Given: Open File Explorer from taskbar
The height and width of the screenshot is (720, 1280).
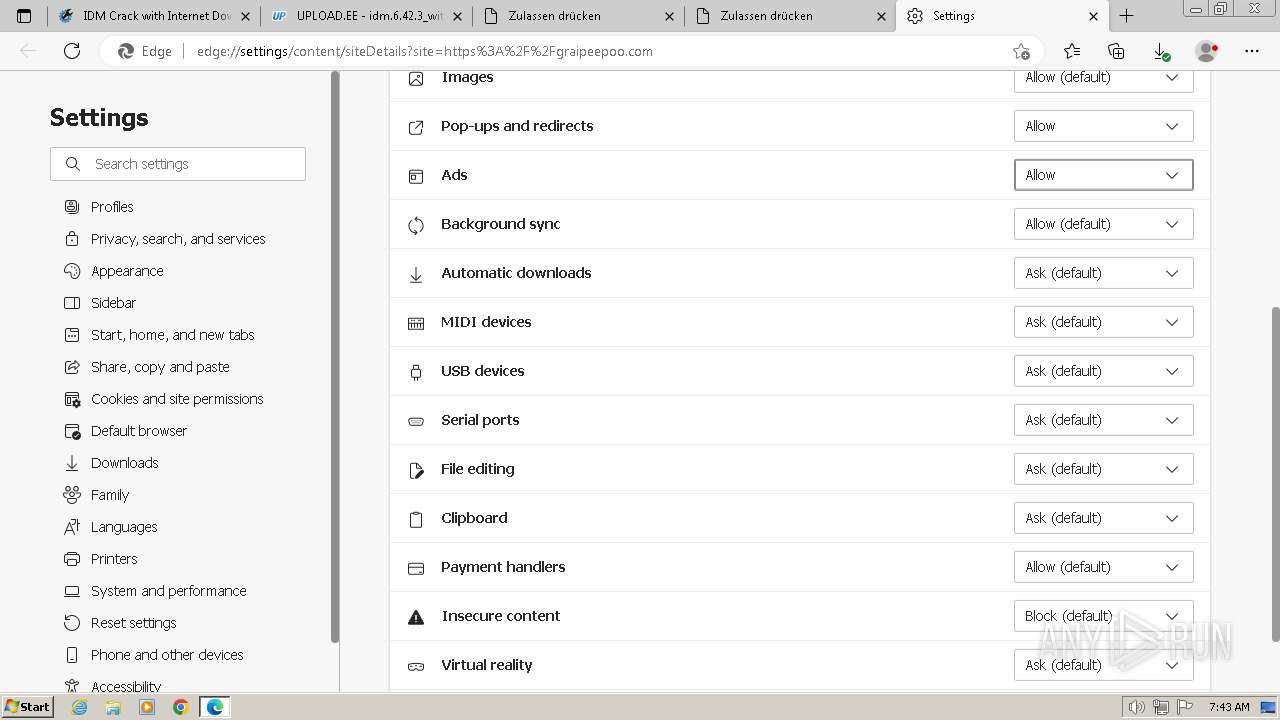Looking at the screenshot, I should pos(113,707).
